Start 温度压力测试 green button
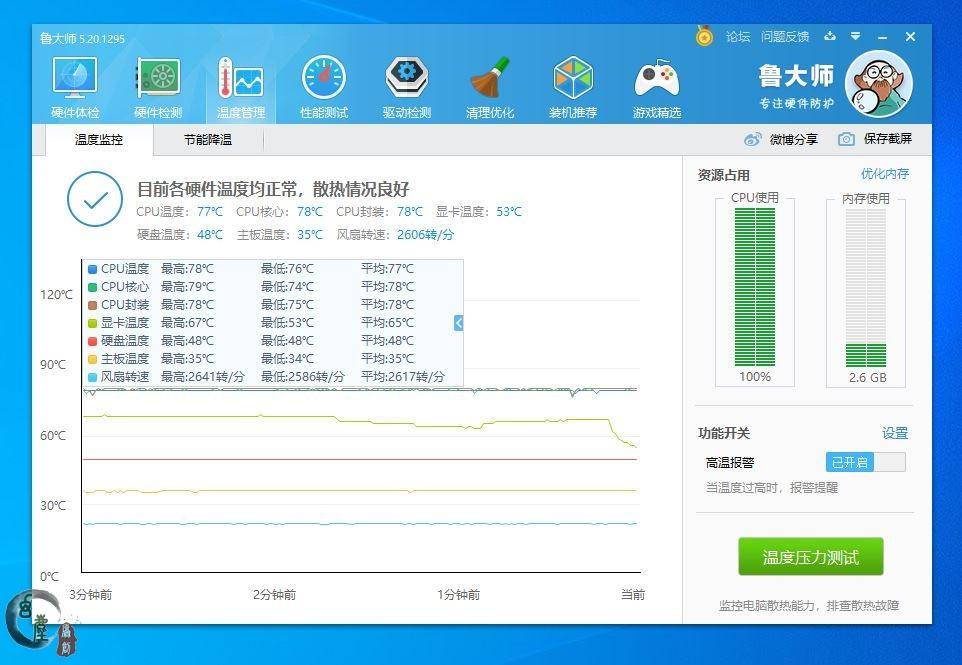 pos(810,557)
